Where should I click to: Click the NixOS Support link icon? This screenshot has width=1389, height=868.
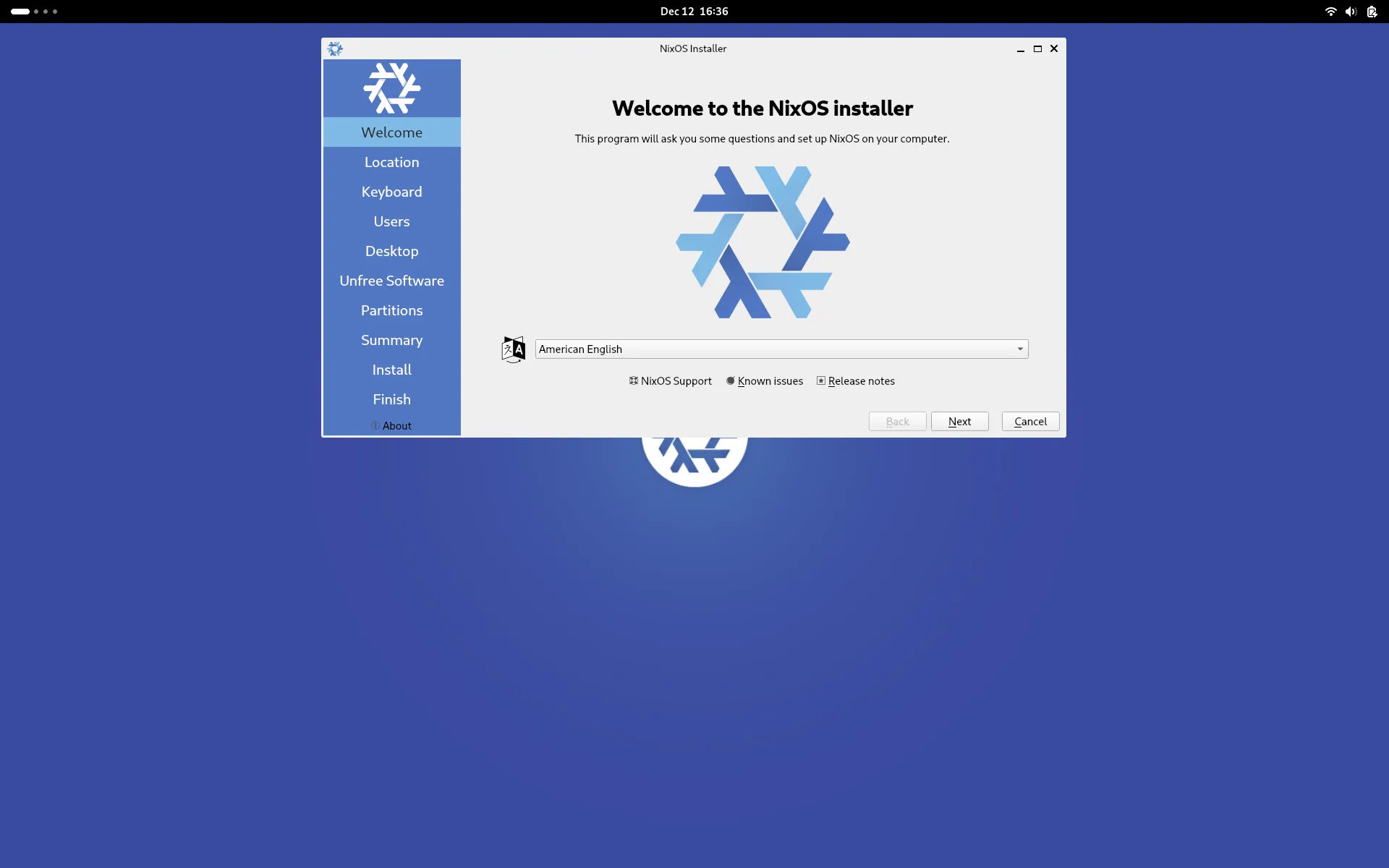(x=633, y=380)
